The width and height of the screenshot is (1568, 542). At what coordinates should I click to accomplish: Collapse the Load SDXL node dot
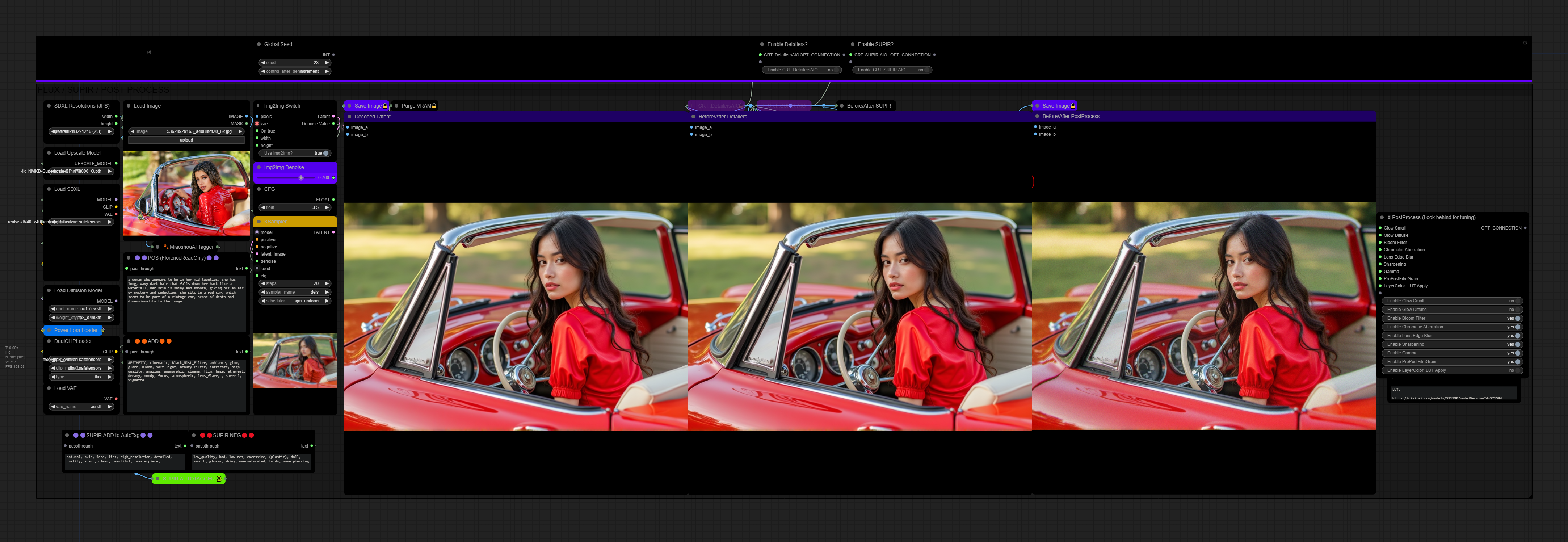(49, 189)
